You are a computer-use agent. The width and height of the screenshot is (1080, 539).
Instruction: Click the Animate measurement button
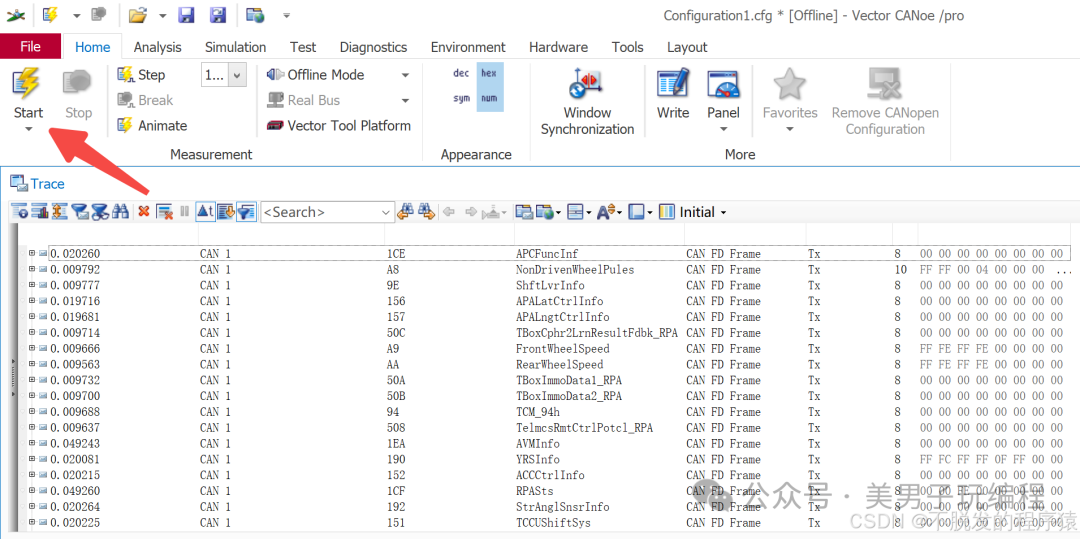152,125
